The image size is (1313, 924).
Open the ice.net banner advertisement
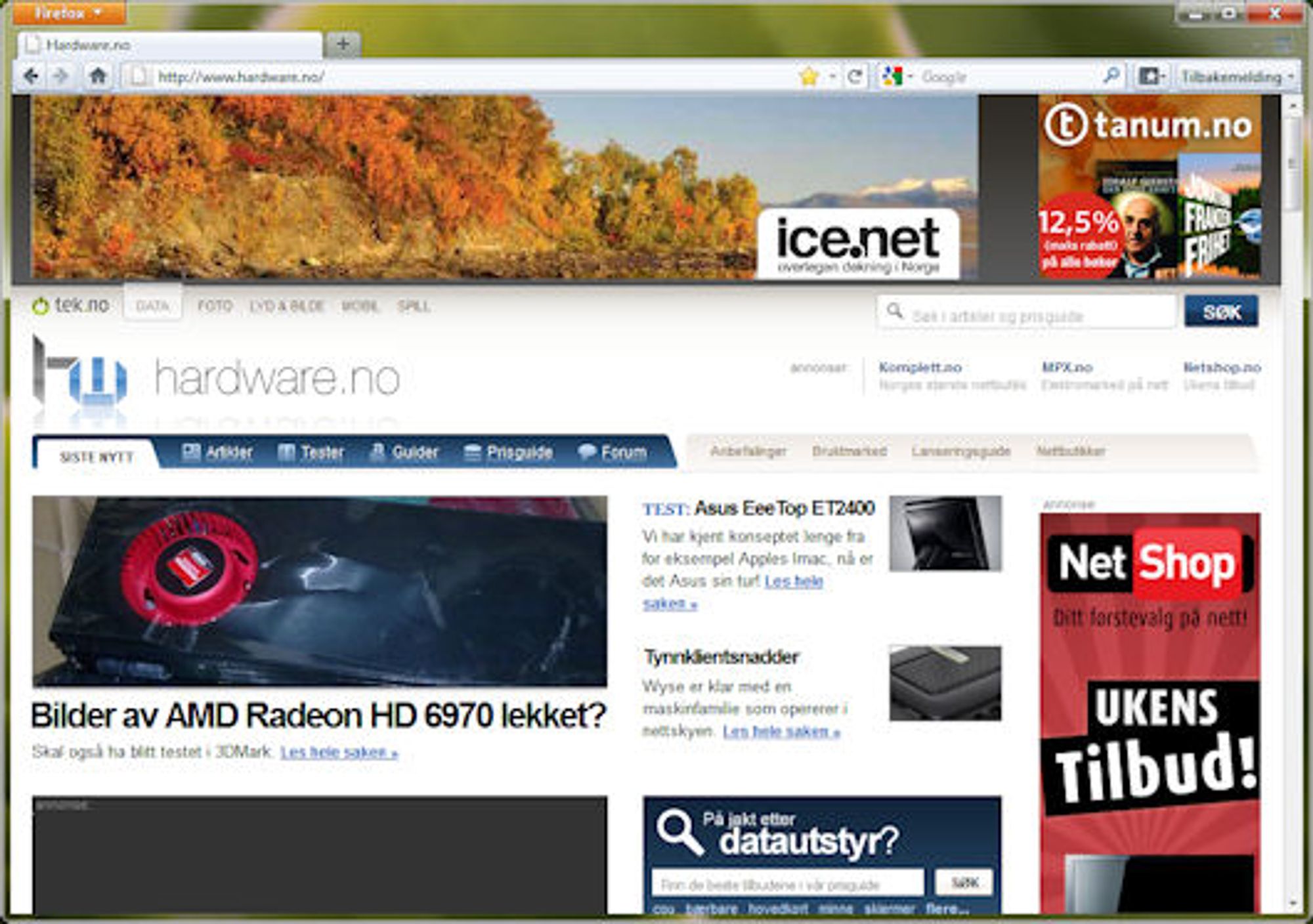click(x=506, y=187)
